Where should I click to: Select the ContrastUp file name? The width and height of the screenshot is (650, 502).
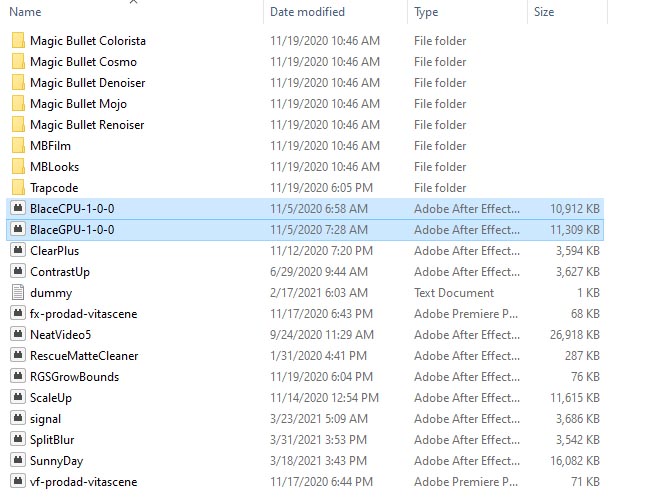[60, 272]
